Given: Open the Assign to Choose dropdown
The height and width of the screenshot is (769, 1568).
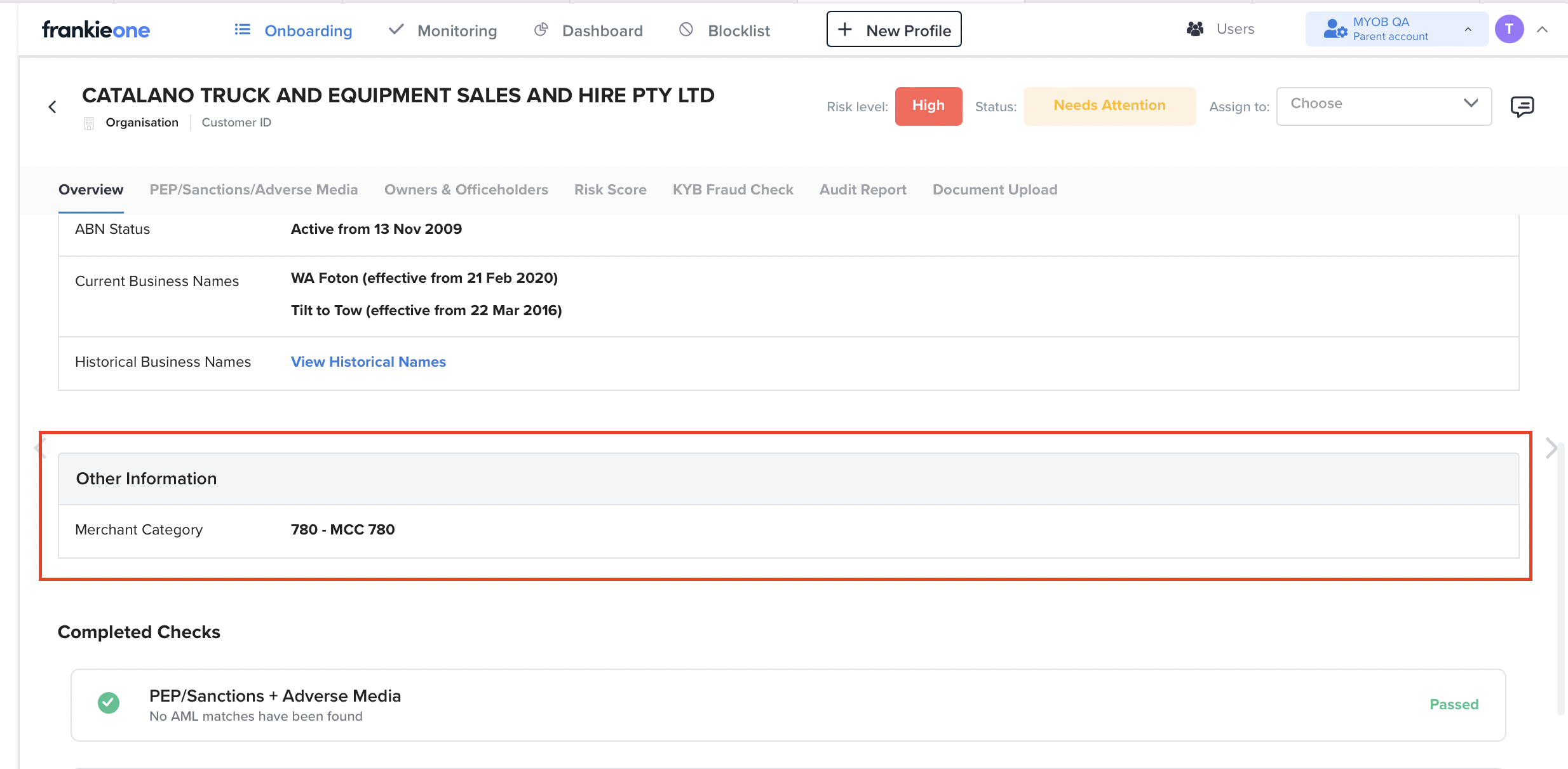Looking at the screenshot, I should (1384, 106).
